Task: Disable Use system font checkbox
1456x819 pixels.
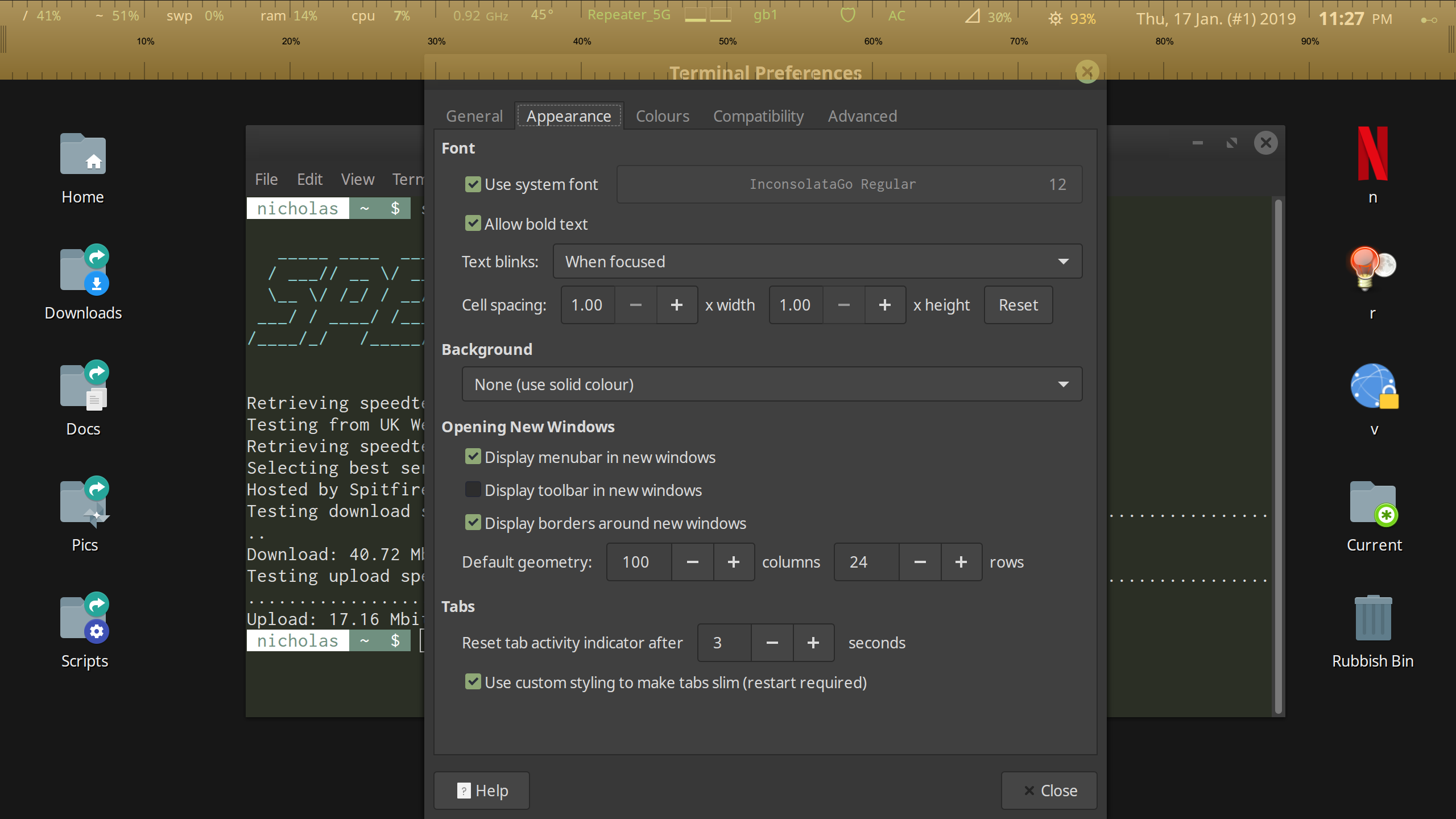Action: (473, 184)
